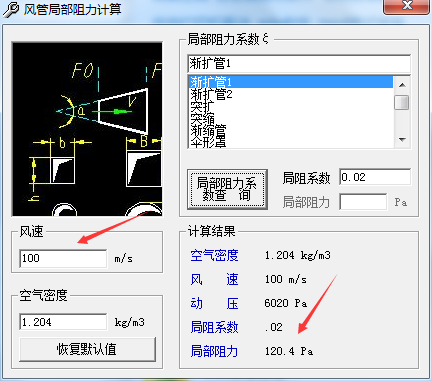Click the 局部阻力 Pa field
Screen dimensions: 432x381
click(363, 202)
